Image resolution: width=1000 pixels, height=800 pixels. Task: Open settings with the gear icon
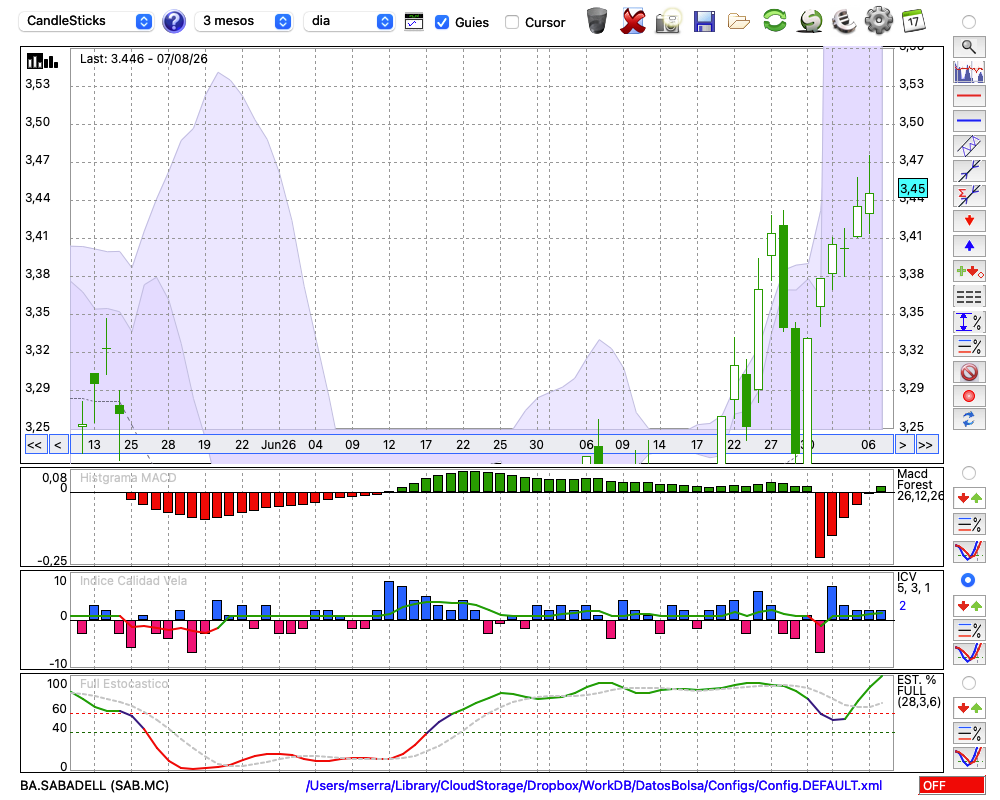pos(879,21)
